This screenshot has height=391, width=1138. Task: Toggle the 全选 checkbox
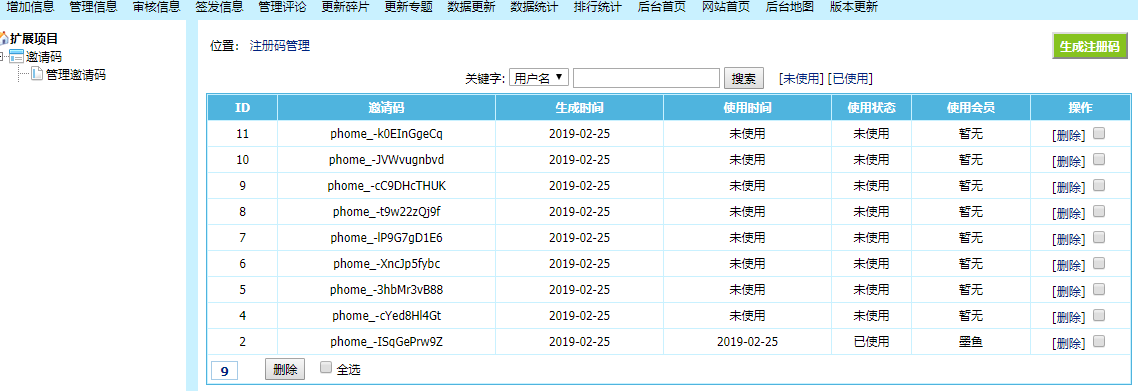(326, 367)
